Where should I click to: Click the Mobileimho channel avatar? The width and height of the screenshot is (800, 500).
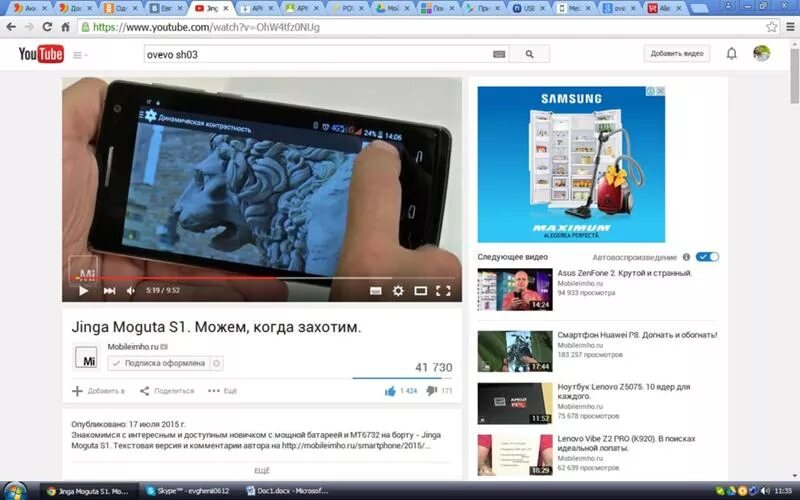[x=86, y=357]
